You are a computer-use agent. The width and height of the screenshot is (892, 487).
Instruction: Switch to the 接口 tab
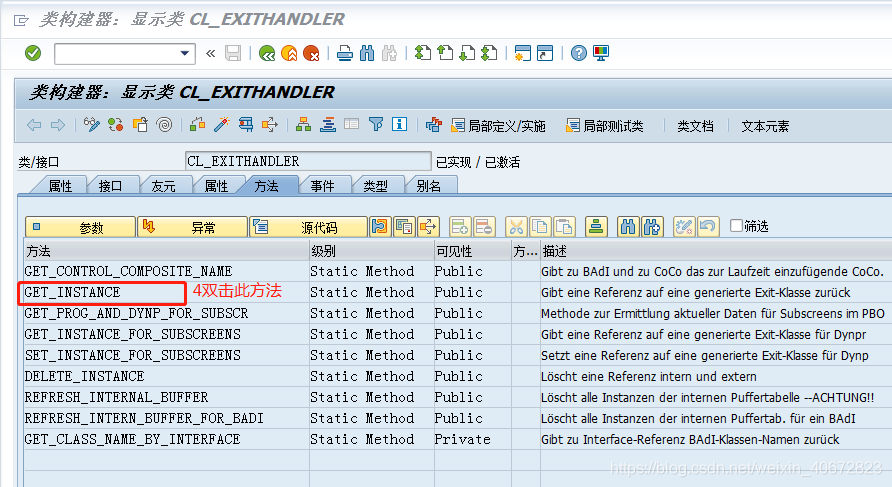click(x=110, y=186)
